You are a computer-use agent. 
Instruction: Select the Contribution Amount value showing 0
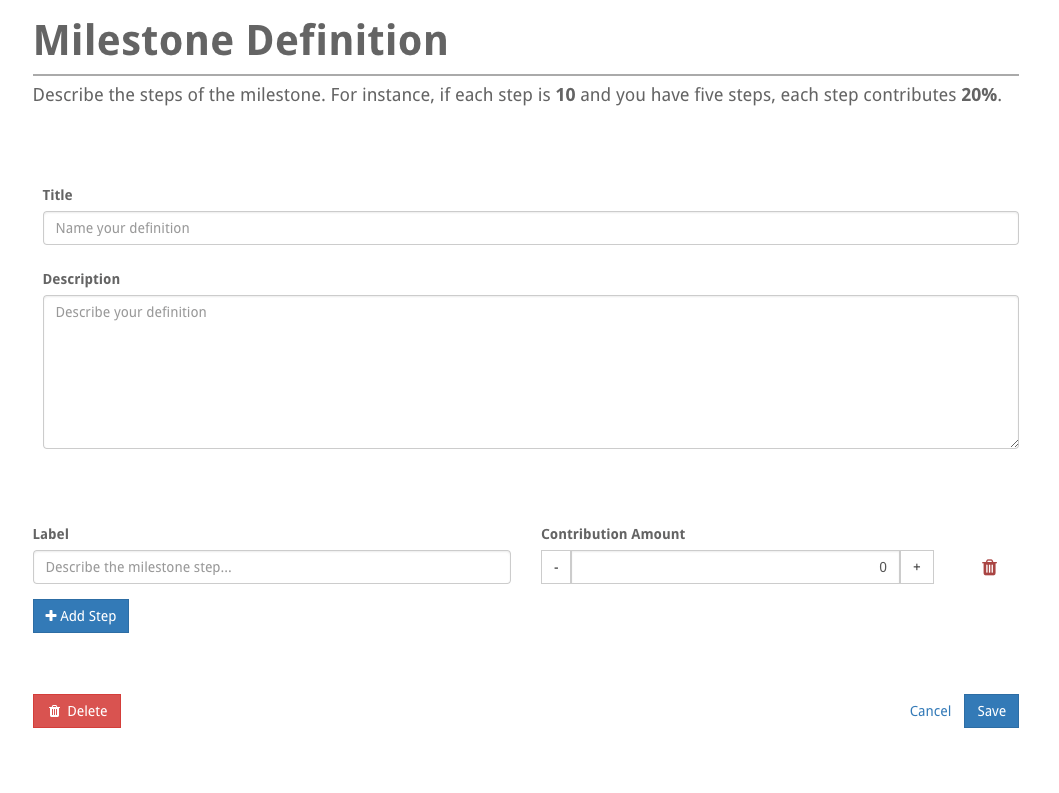point(735,567)
